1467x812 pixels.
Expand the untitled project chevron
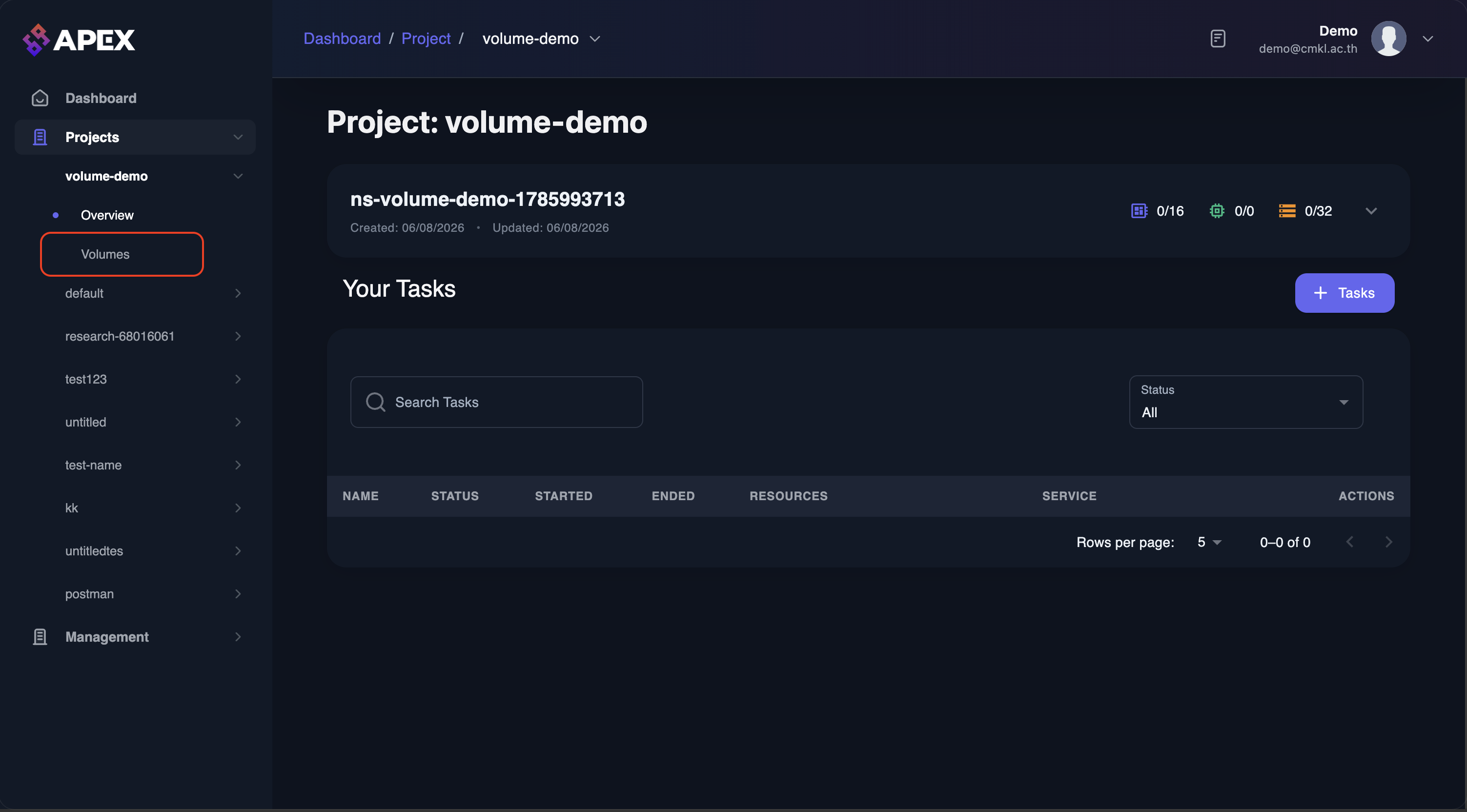[238, 422]
